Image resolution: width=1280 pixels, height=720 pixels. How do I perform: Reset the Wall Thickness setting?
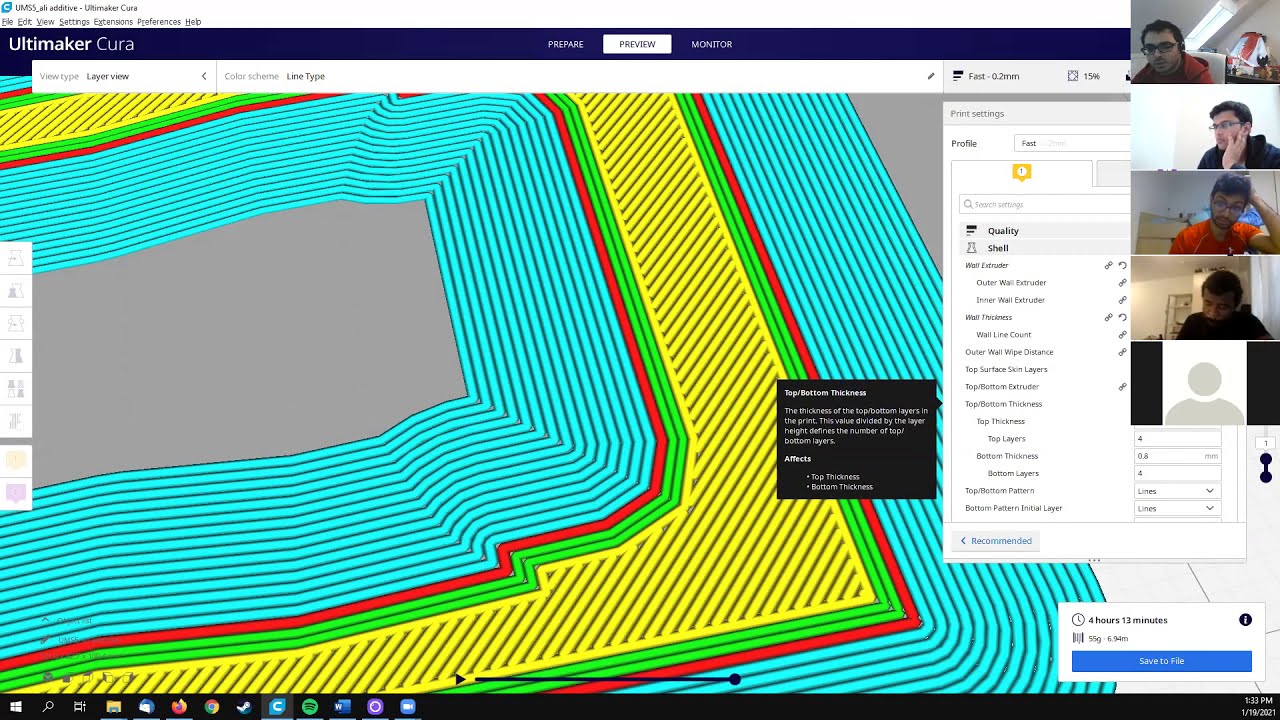point(1122,317)
